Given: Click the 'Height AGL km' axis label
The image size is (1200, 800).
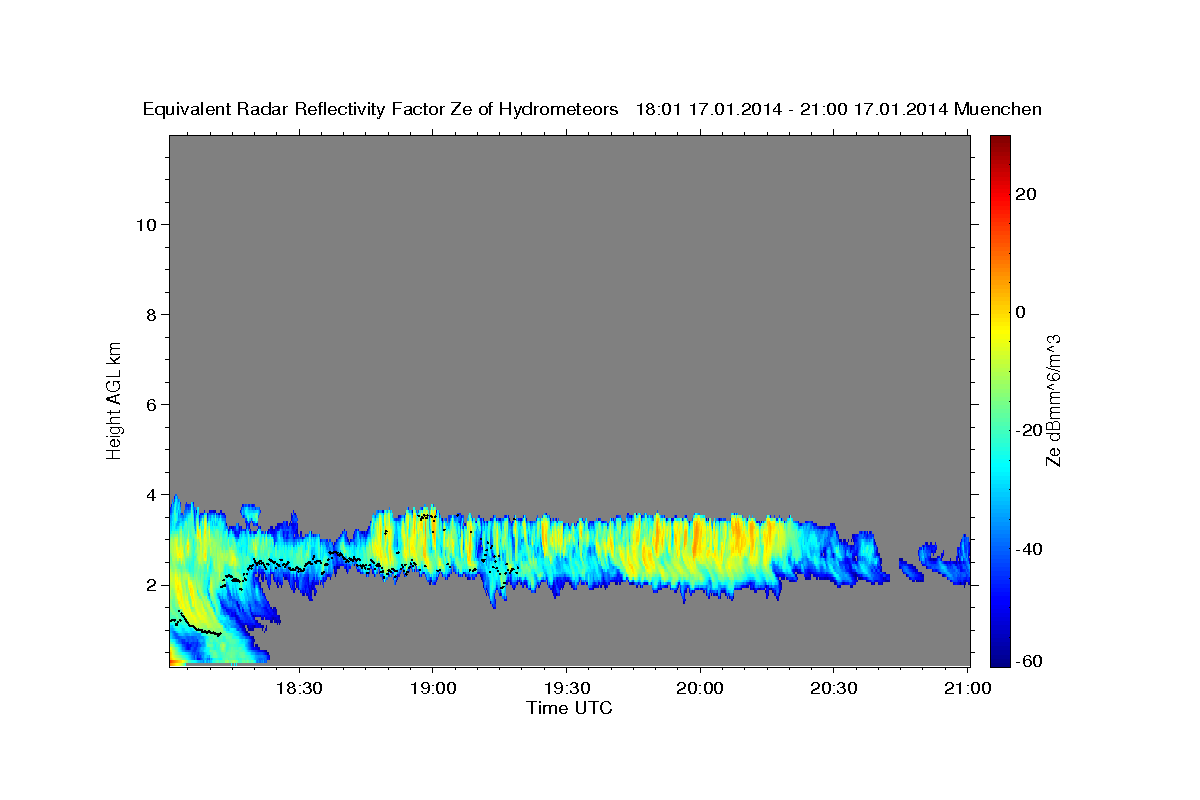Looking at the screenshot, I should tap(115, 400).
